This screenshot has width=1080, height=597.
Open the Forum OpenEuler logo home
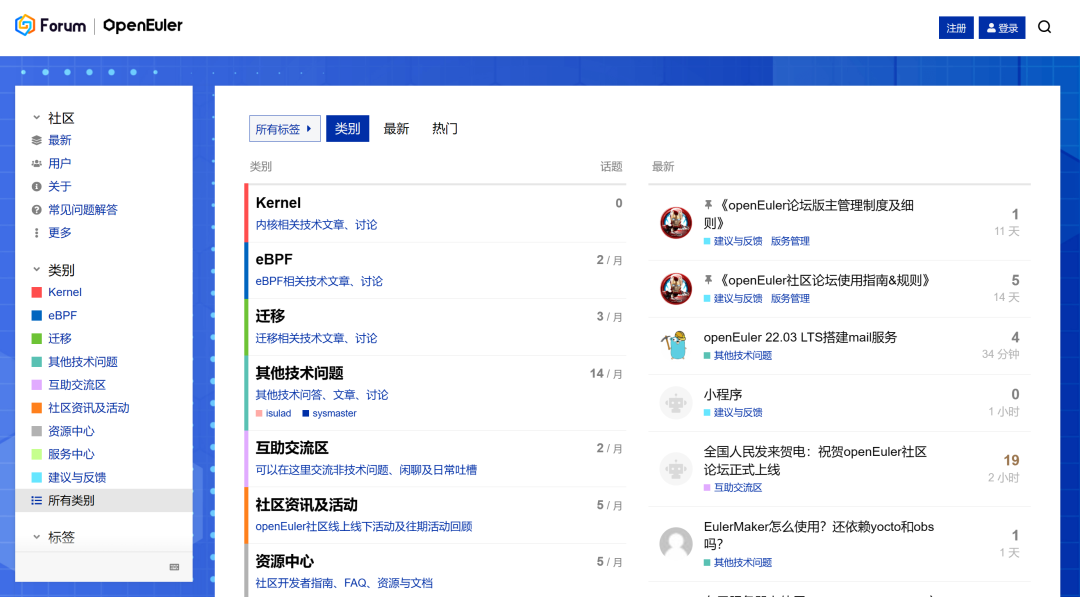coord(99,26)
